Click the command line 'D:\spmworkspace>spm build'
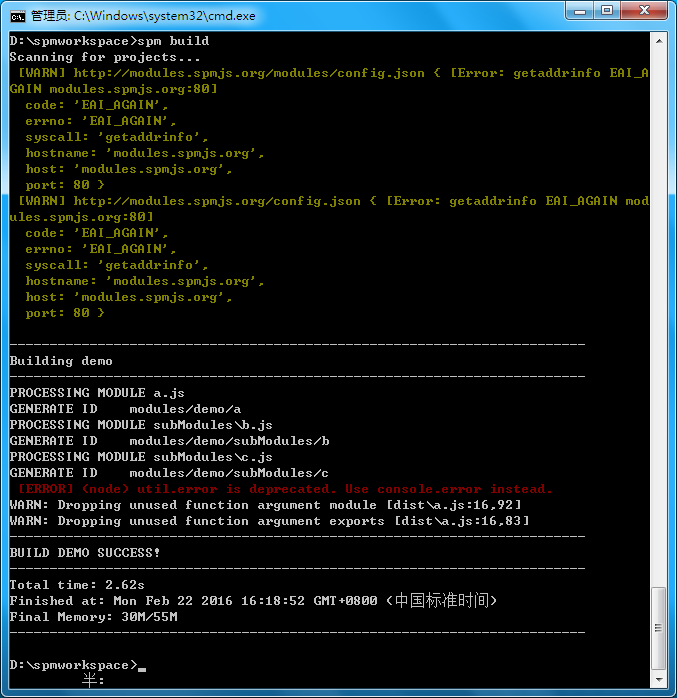Screen dimensions: 677x698 click(x=109, y=41)
